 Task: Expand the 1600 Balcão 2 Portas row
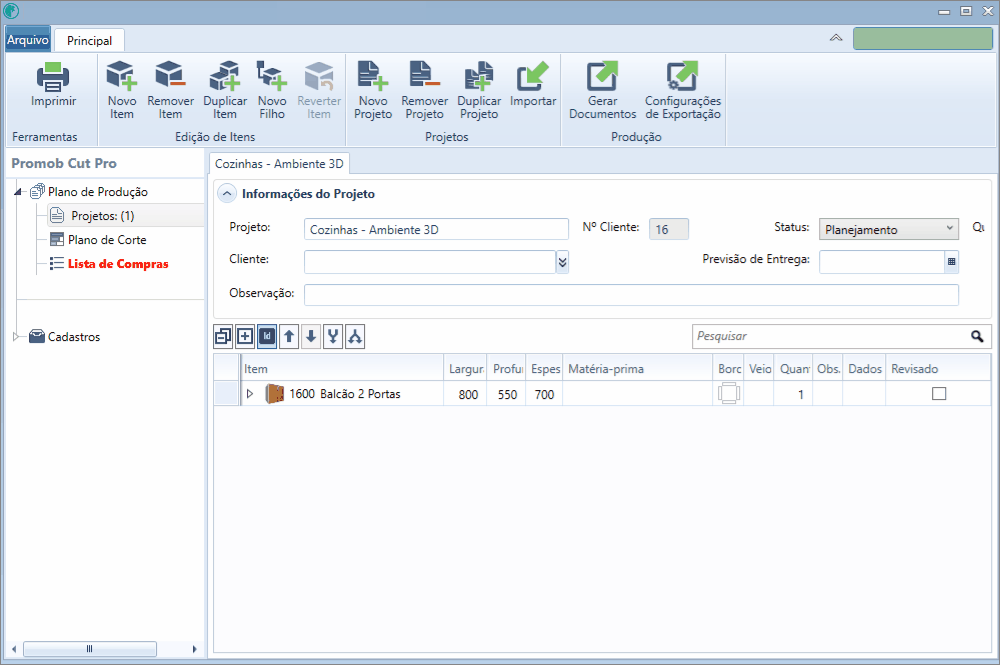tap(250, 393)
